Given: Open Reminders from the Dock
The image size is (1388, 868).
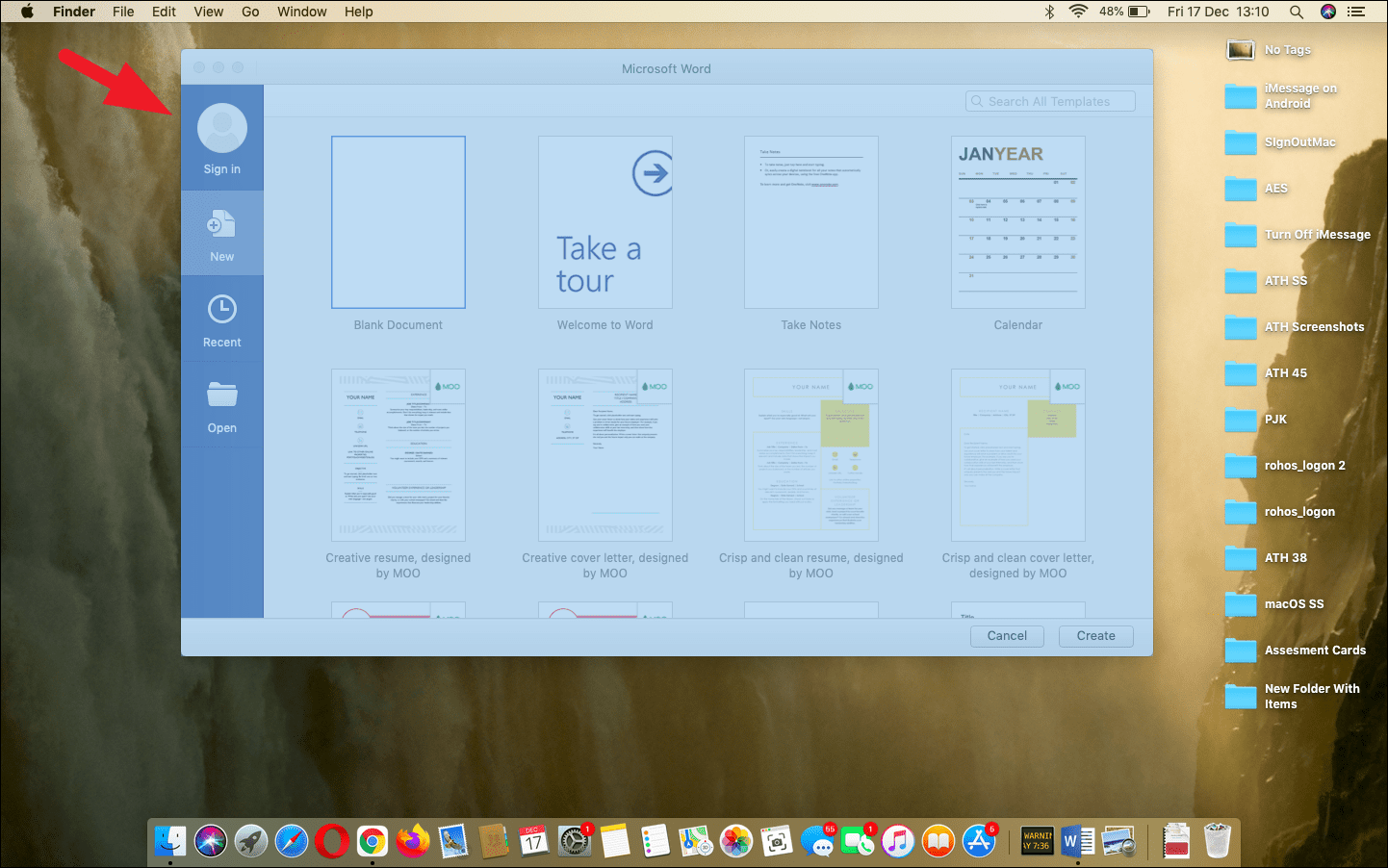Looking at the screenshot, I should coord(655,842).
